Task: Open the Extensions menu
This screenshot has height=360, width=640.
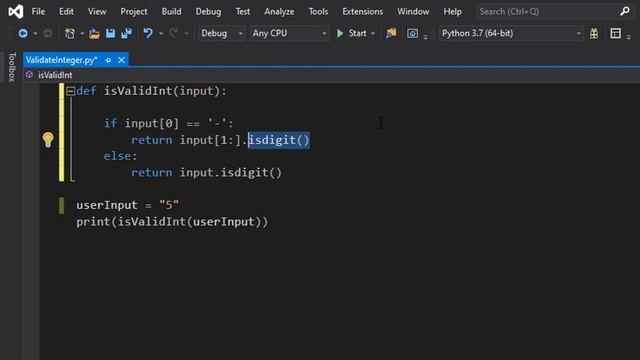Action: pos(362,11)
